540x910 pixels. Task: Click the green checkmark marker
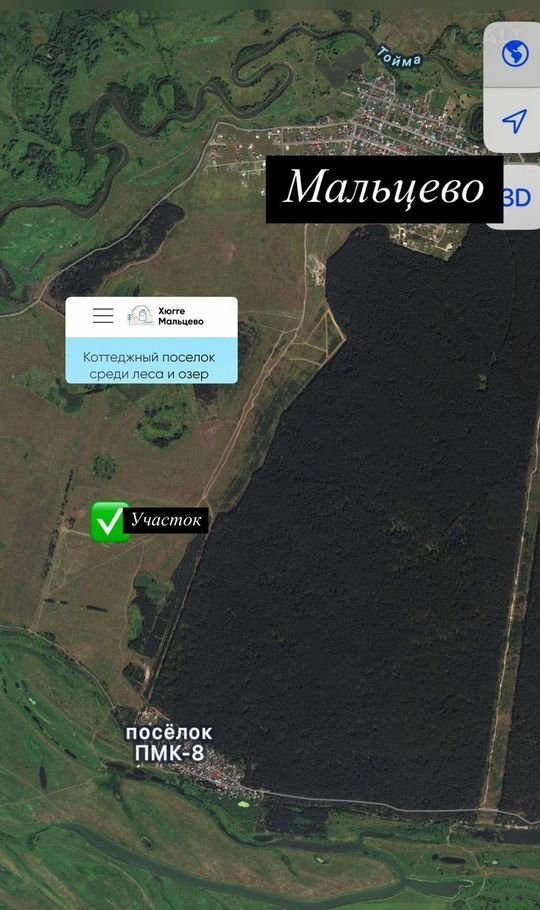click(x=110, y=522)
